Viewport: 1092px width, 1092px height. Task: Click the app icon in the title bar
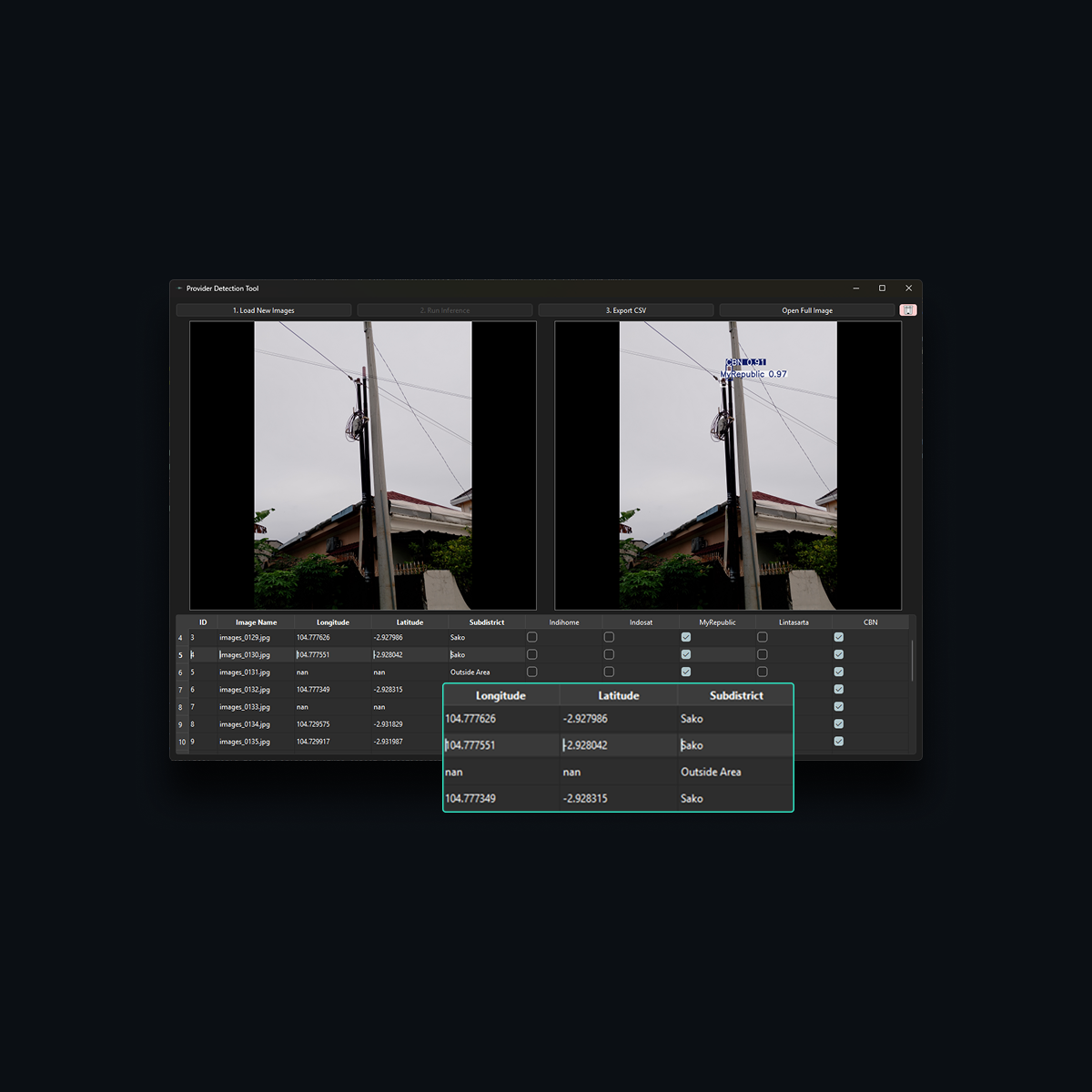click(180, 288)
